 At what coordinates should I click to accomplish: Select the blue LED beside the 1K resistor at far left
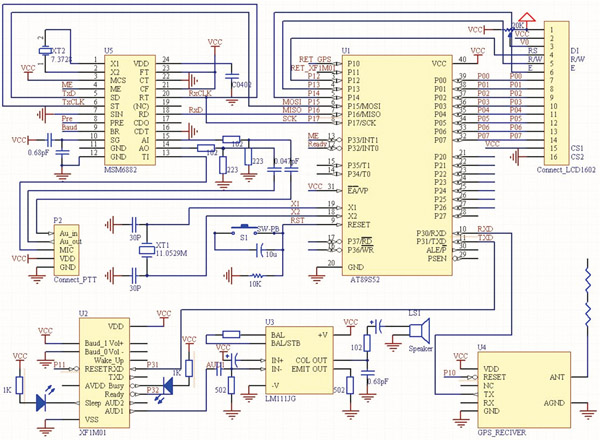coord(41,403)
